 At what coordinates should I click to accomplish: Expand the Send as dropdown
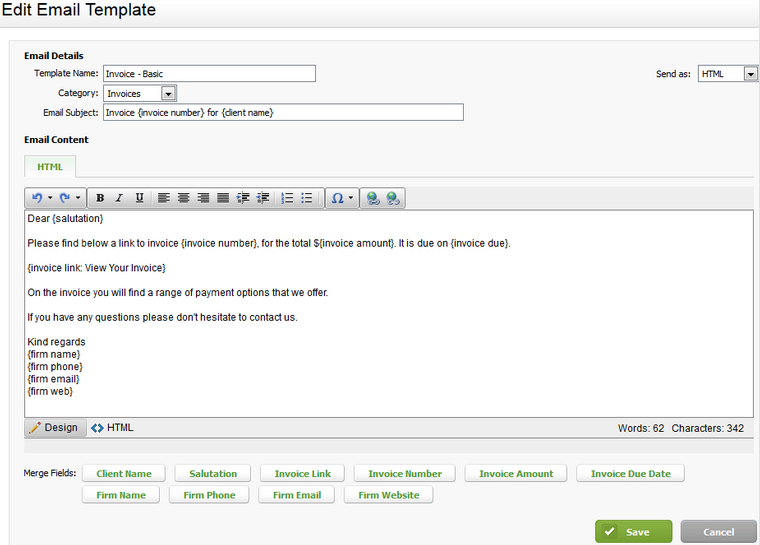[x=750, y=74]
